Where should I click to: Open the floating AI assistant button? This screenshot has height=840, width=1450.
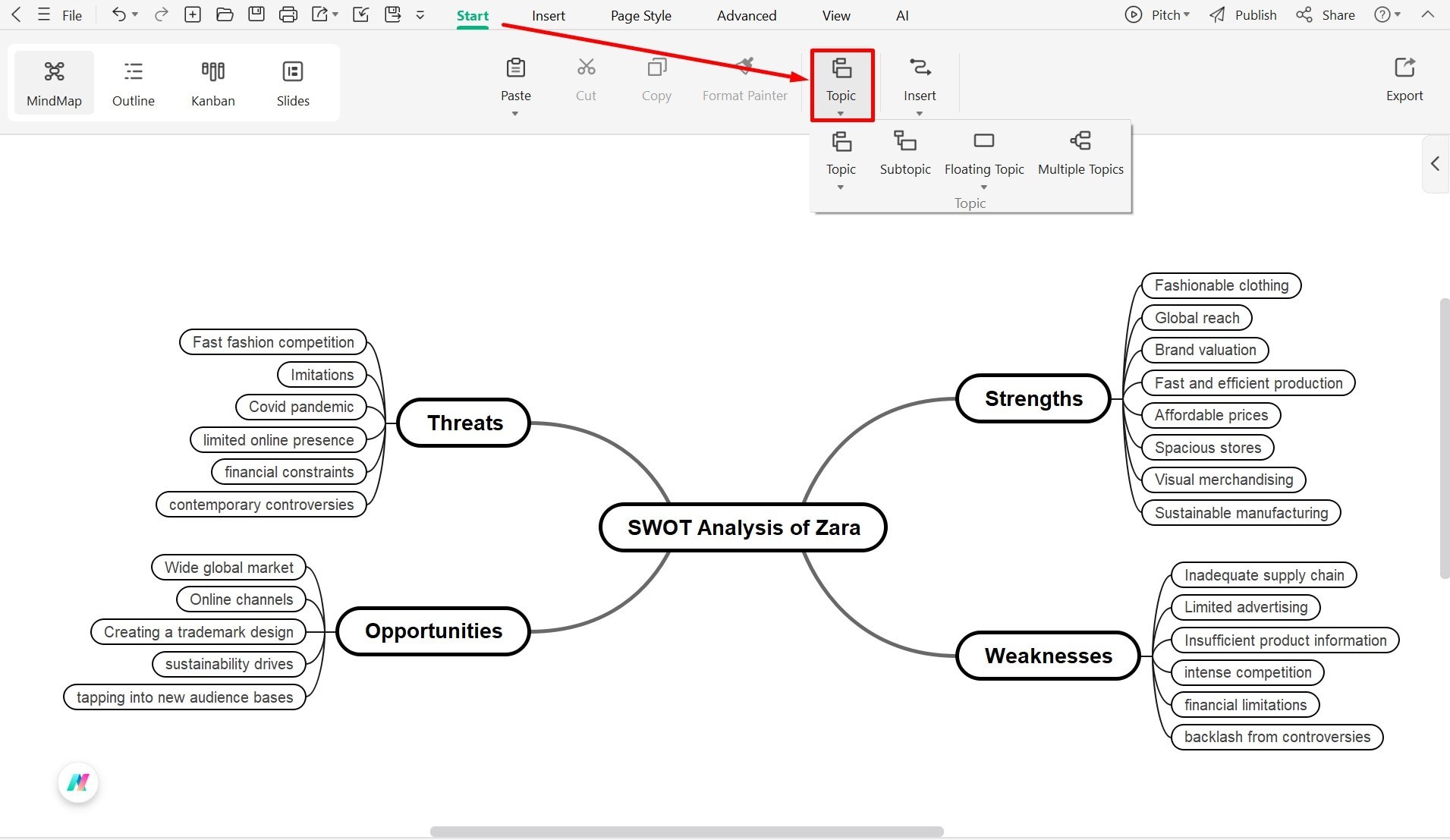click(78, 782)
